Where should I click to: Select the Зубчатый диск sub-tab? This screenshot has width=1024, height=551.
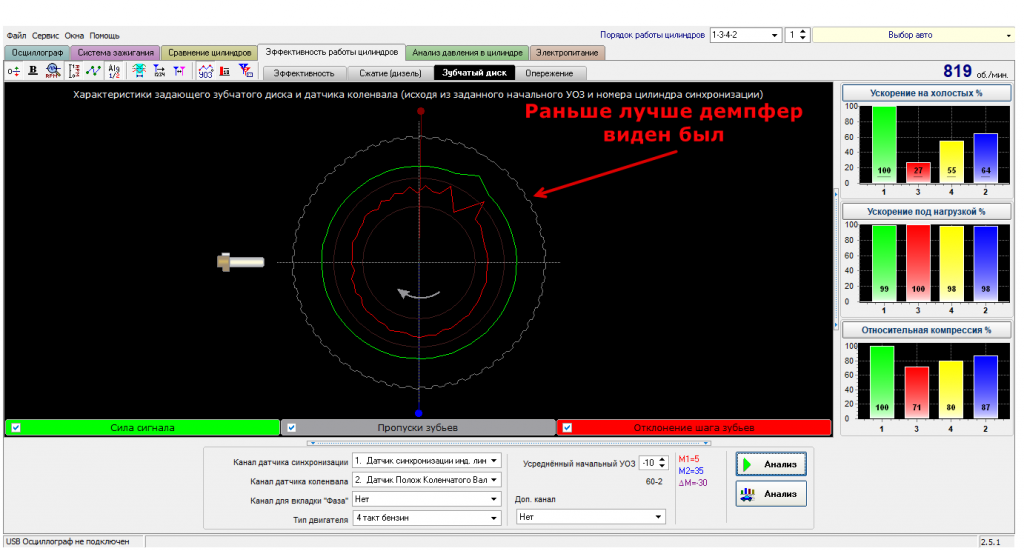point(474,72)
